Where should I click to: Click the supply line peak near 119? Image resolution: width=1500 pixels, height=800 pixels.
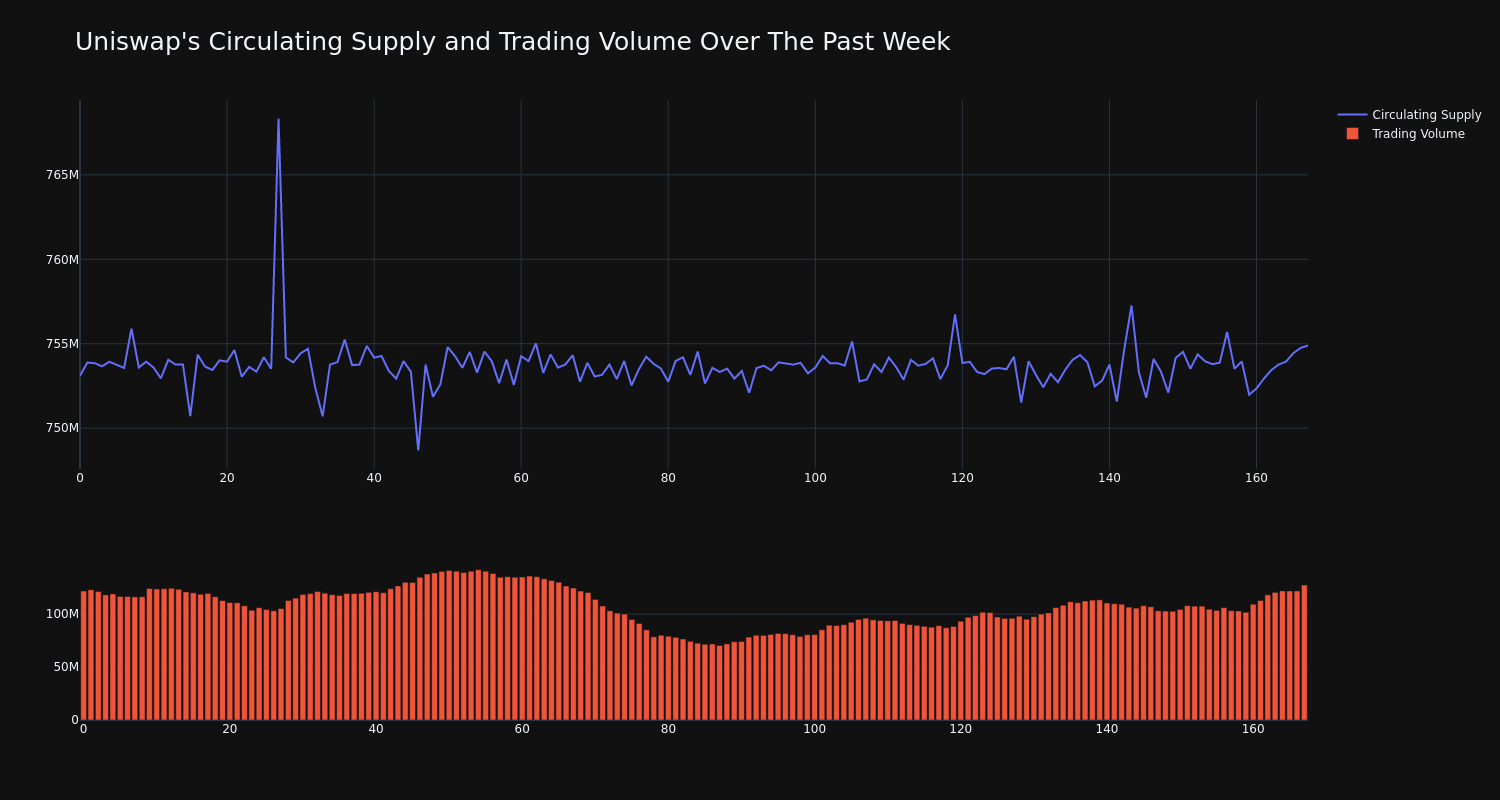pos(955,315)
